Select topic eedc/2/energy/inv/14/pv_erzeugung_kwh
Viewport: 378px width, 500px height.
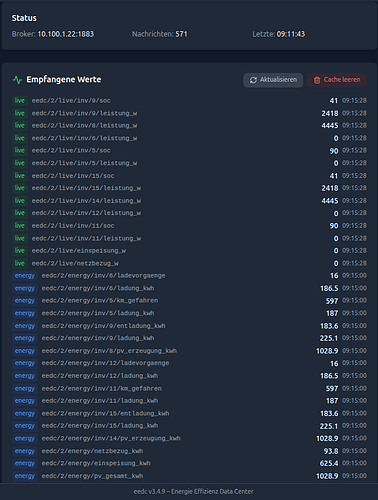(111, 438)
